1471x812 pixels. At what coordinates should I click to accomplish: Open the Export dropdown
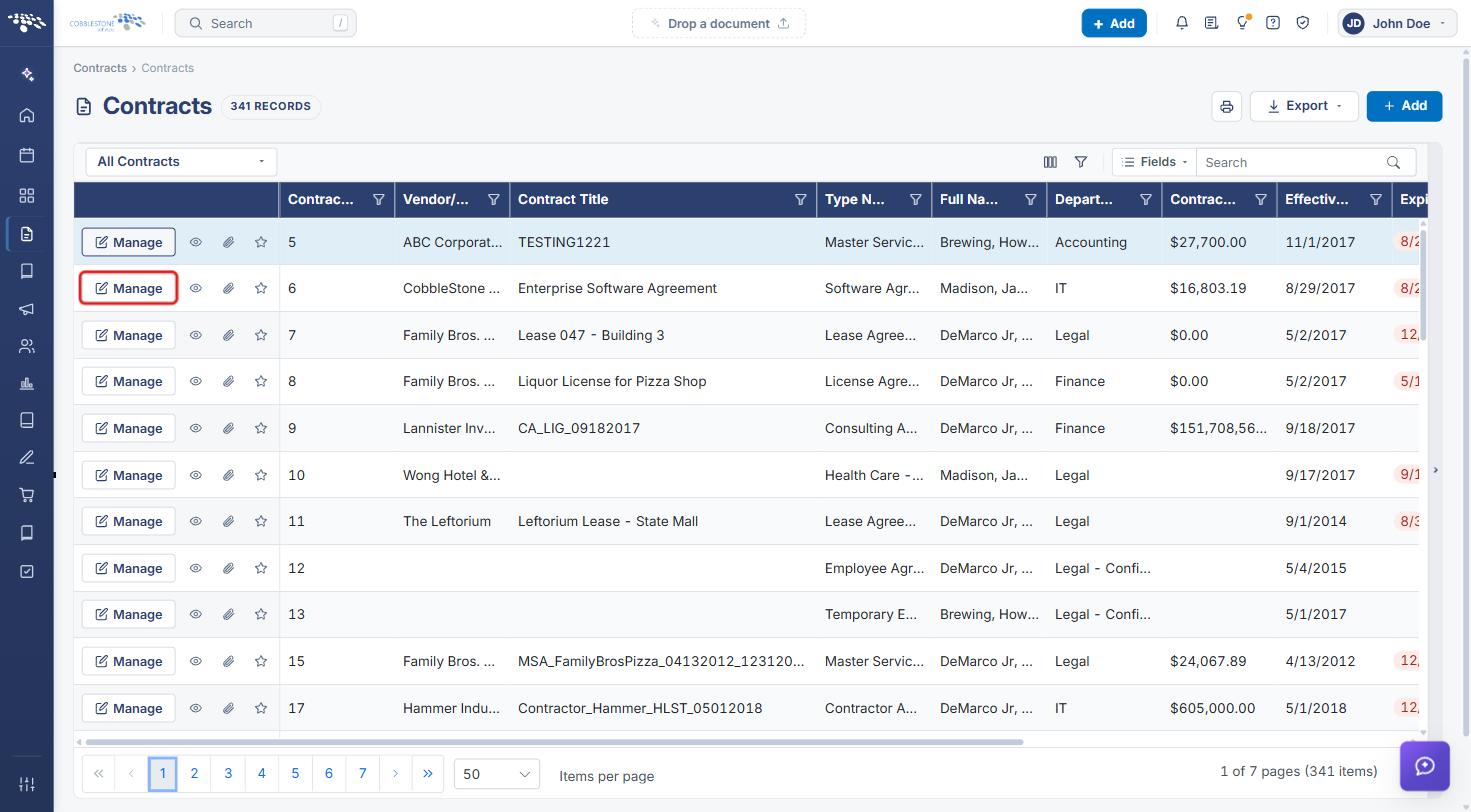tap(1305, 106)
